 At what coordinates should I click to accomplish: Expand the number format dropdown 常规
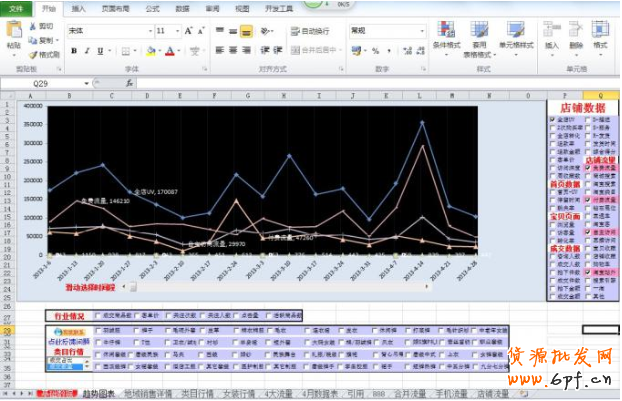pyautogui.click(x=420, y=31)
